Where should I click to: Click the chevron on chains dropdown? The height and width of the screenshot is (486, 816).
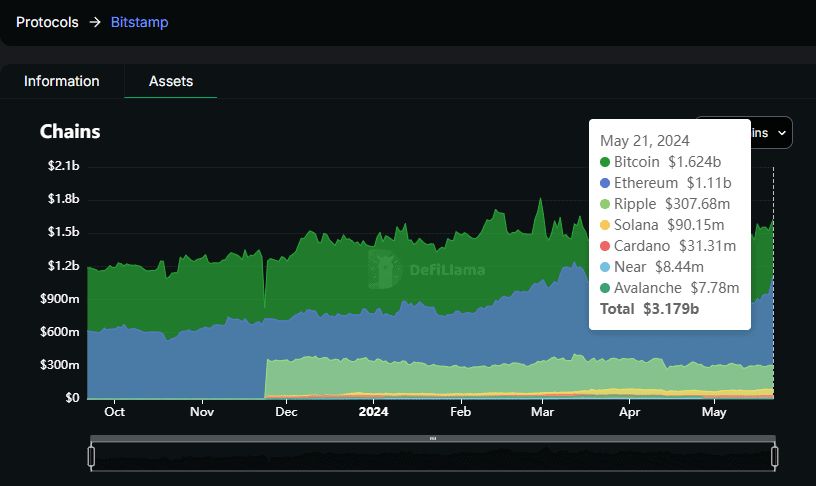[781, 132]
